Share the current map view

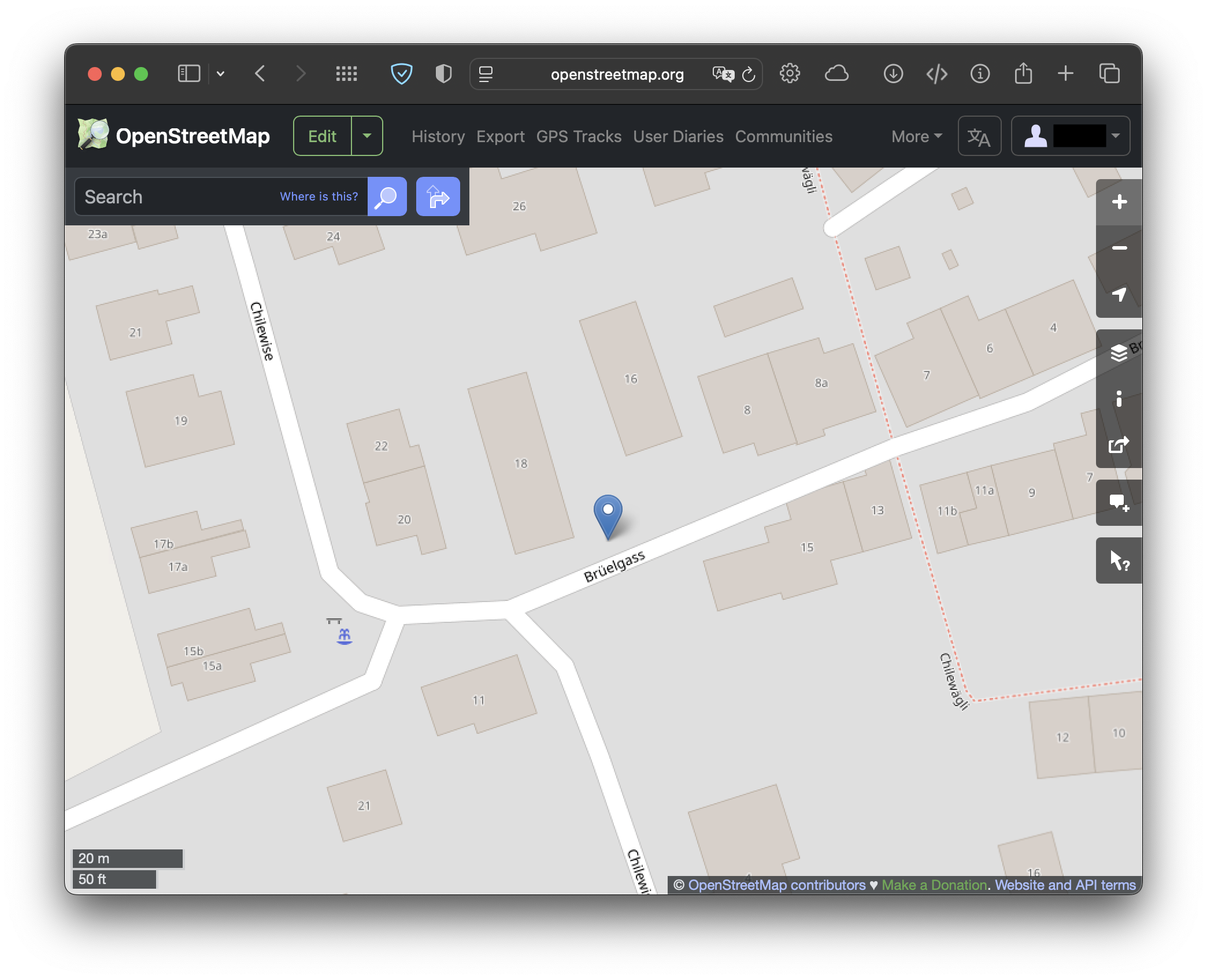[1119, 444]
